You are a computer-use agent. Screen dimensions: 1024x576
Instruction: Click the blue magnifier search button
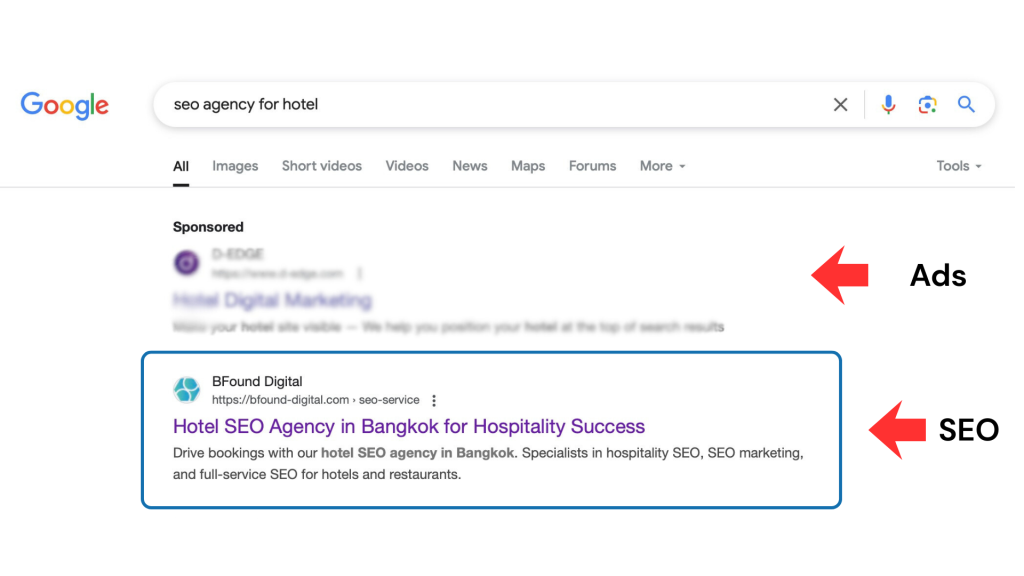(x=966, y=105)
